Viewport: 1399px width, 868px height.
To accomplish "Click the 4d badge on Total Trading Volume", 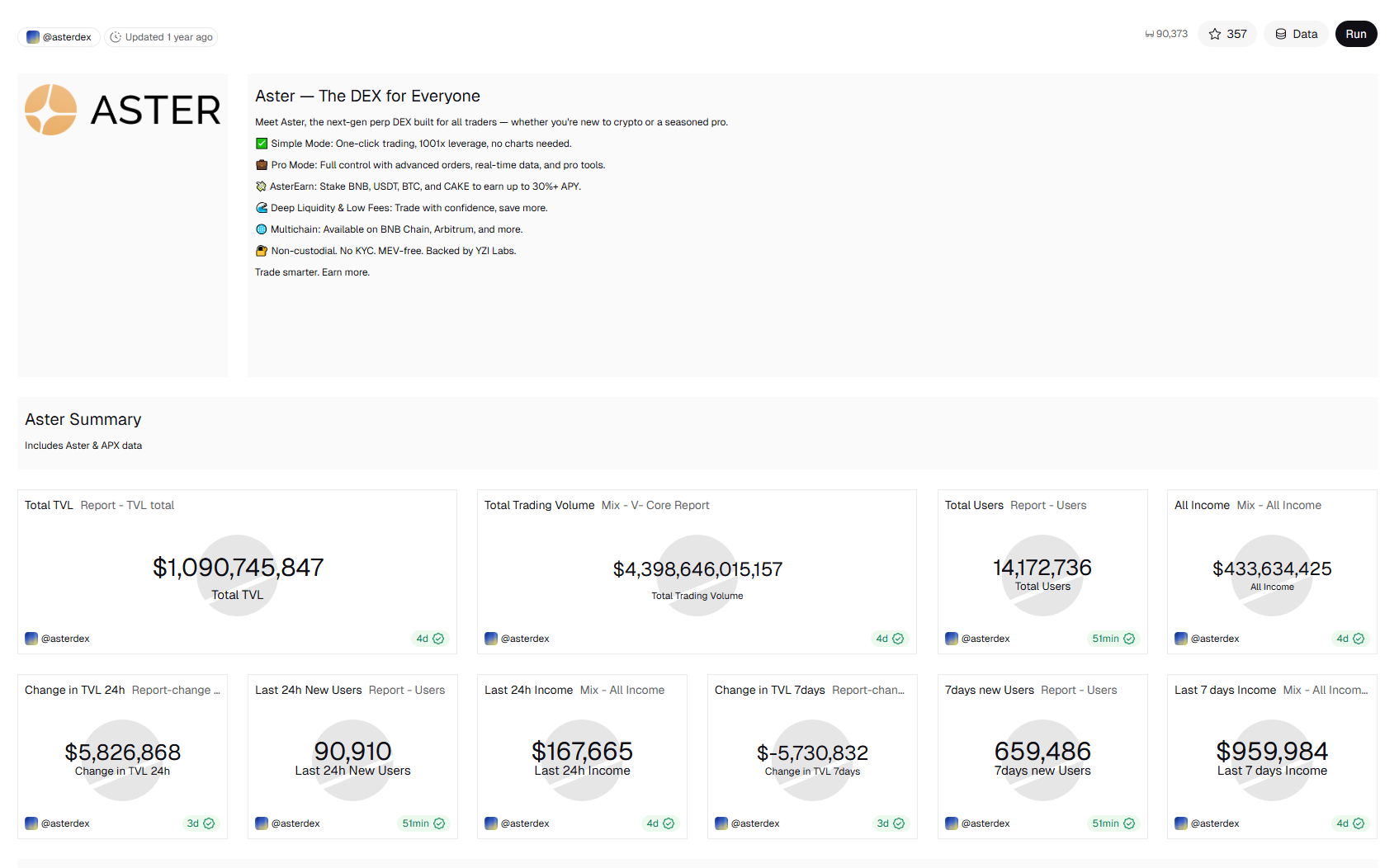I will point(889,639).
